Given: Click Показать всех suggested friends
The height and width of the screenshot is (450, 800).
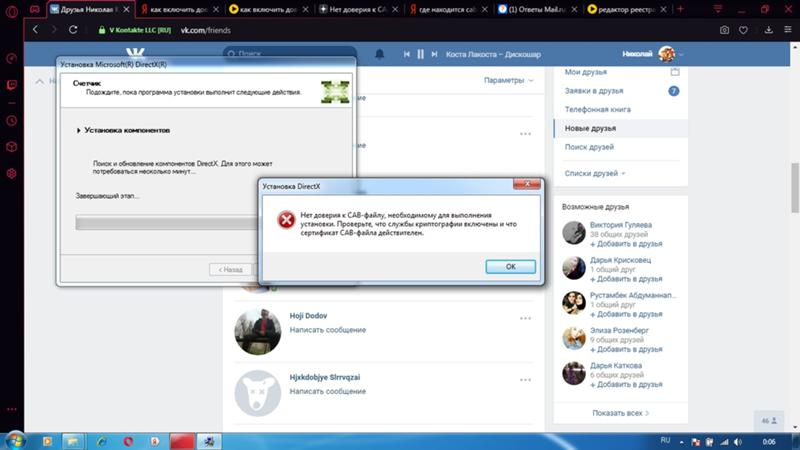Looking at the screenshot, I should tap(620, 413).
